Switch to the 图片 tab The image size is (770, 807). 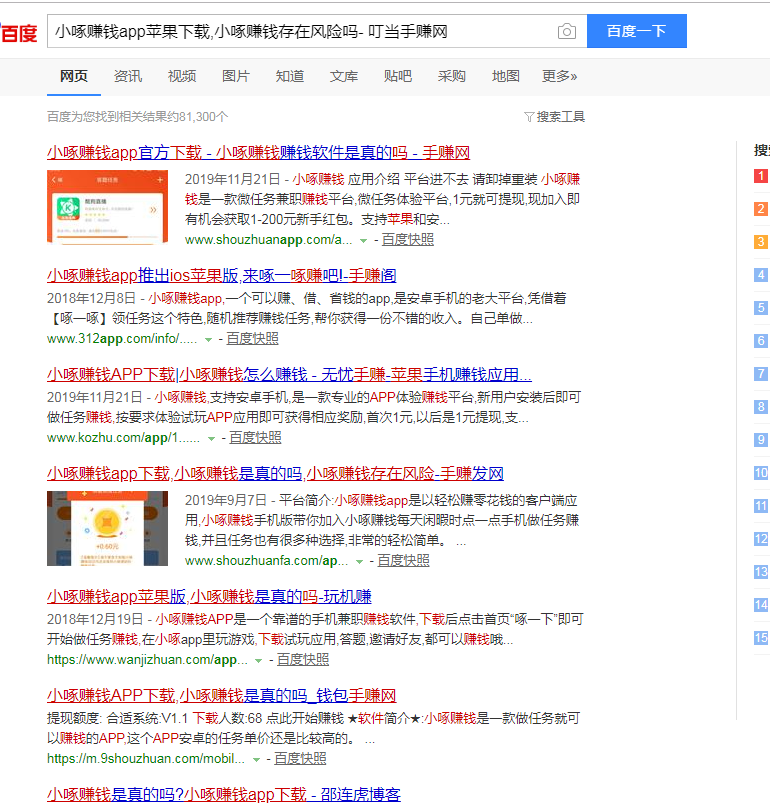[236, 76]
